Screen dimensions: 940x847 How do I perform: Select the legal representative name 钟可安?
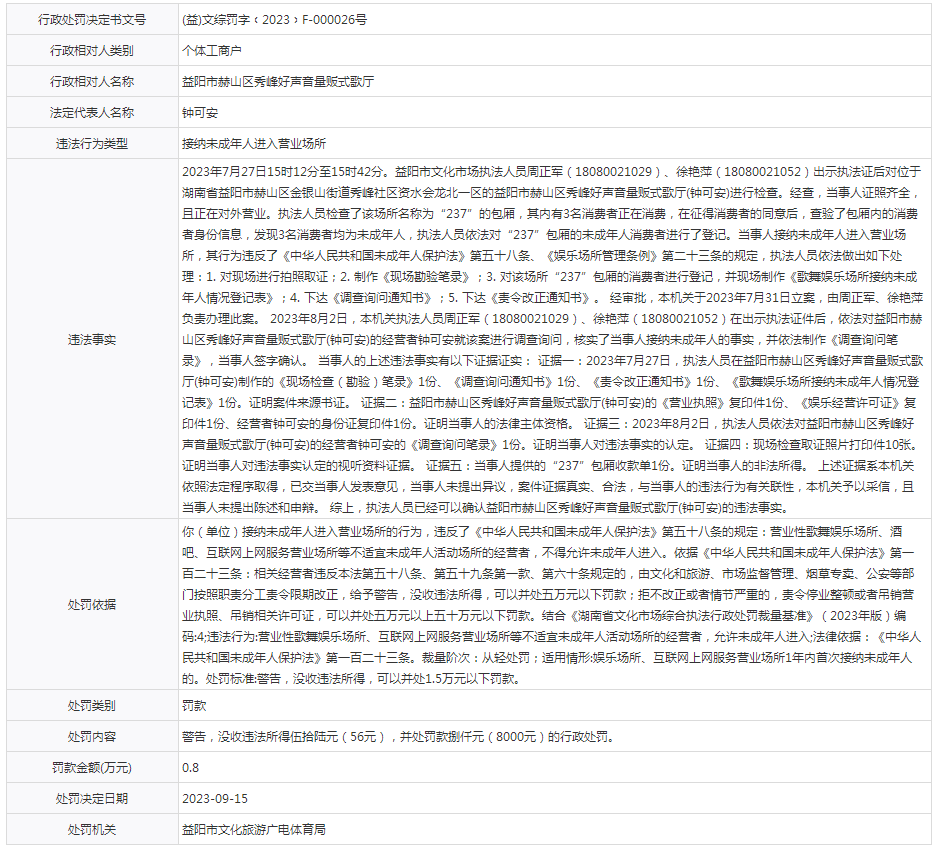[x=199, y=113]
